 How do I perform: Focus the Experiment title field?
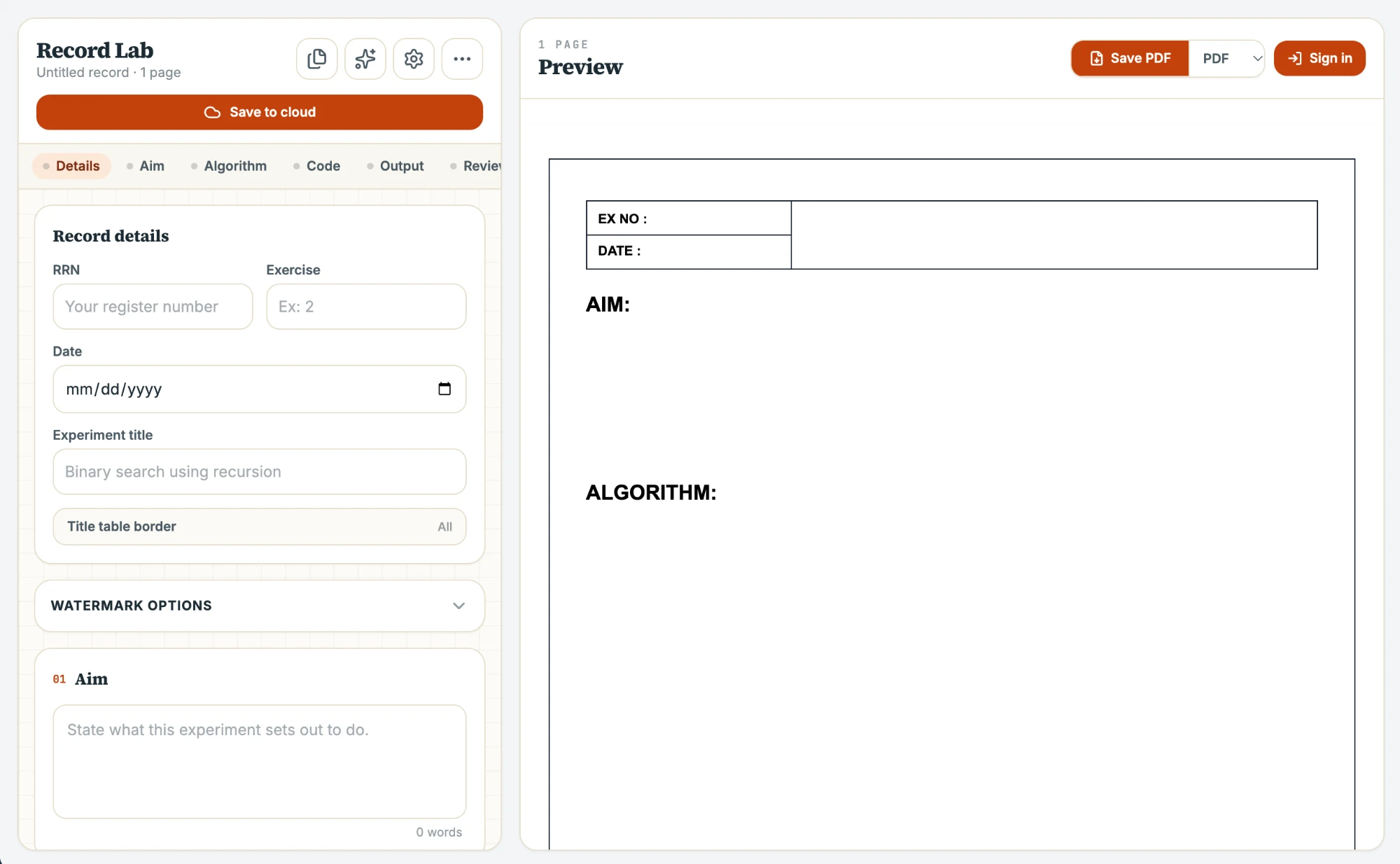260,472
